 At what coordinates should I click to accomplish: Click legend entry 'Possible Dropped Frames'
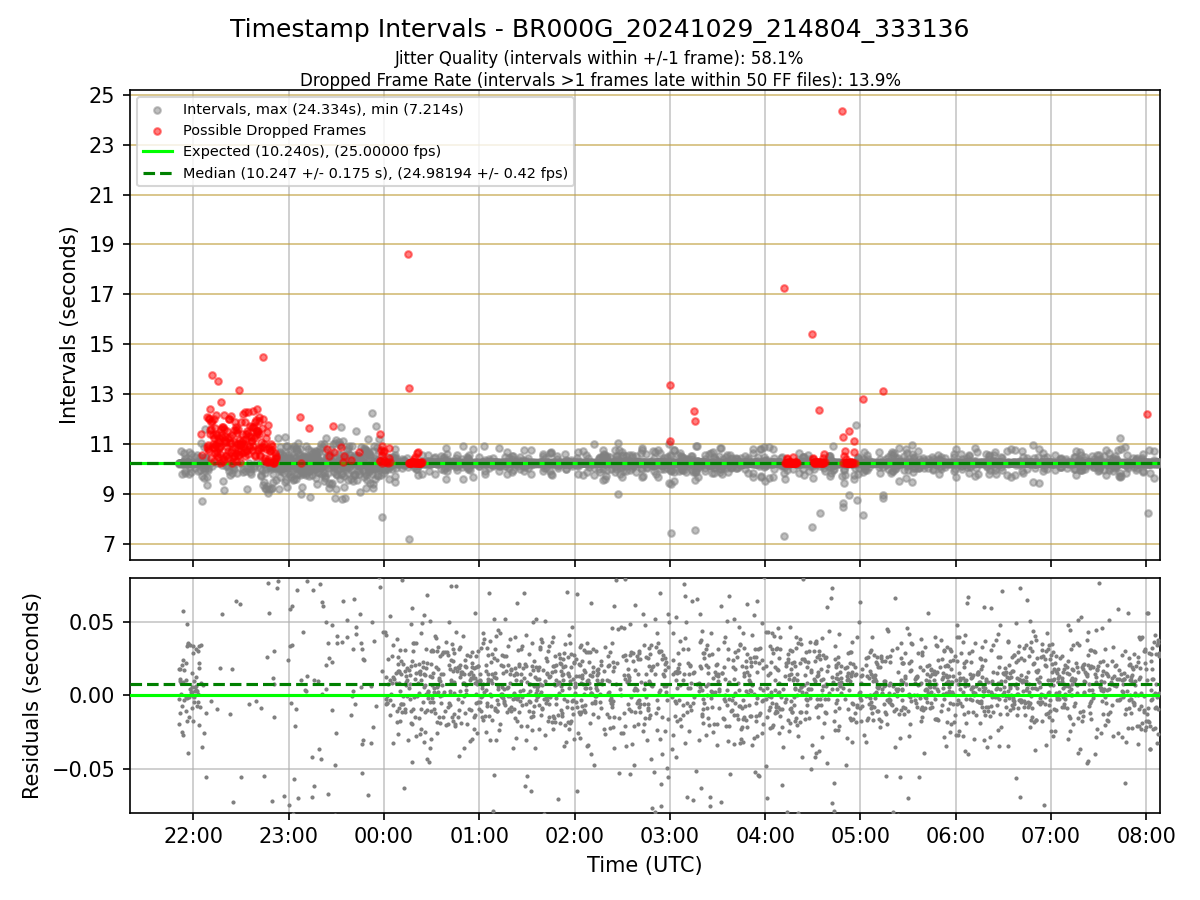[274, 130]
